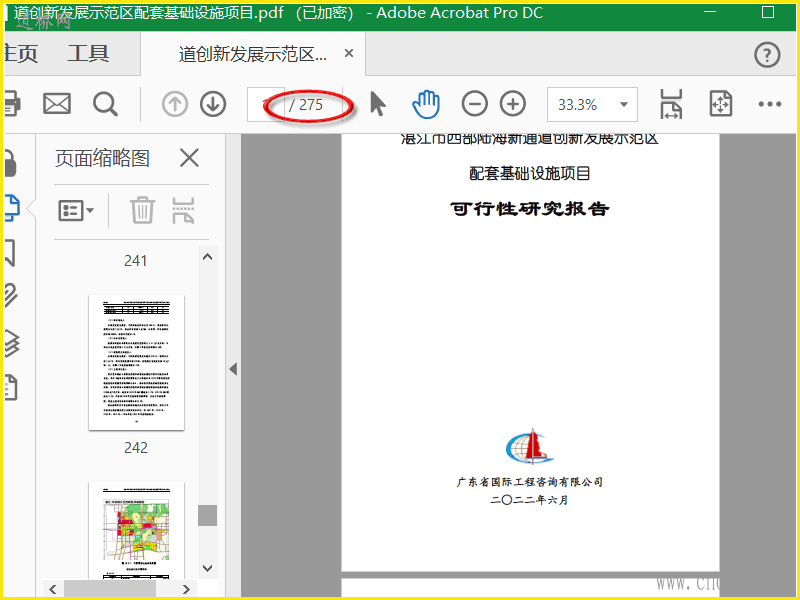
Task: Show more tools ellipsis
Action: tap(769, 104)
